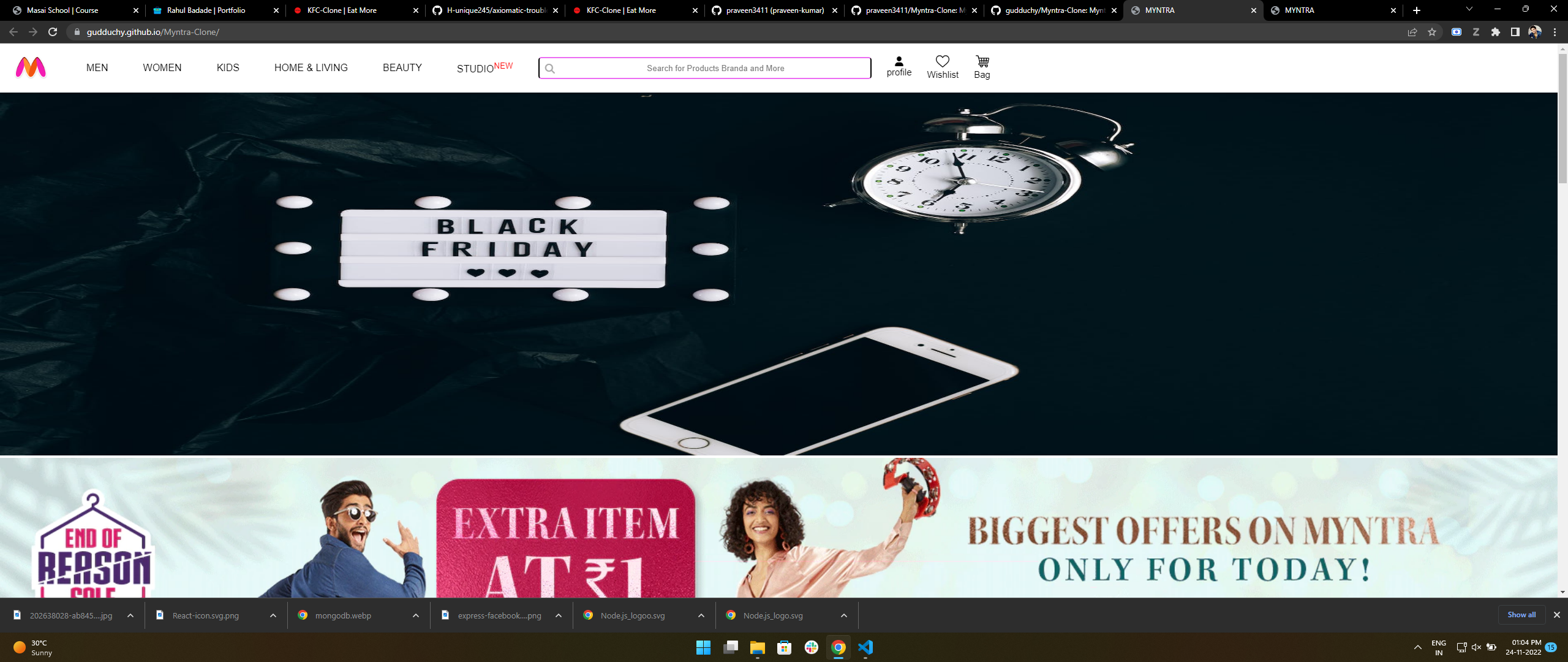This screenshot has width=1568, height=662.
Task: Open the HOME & LIVING menu
Action: (x=311, y=67)
